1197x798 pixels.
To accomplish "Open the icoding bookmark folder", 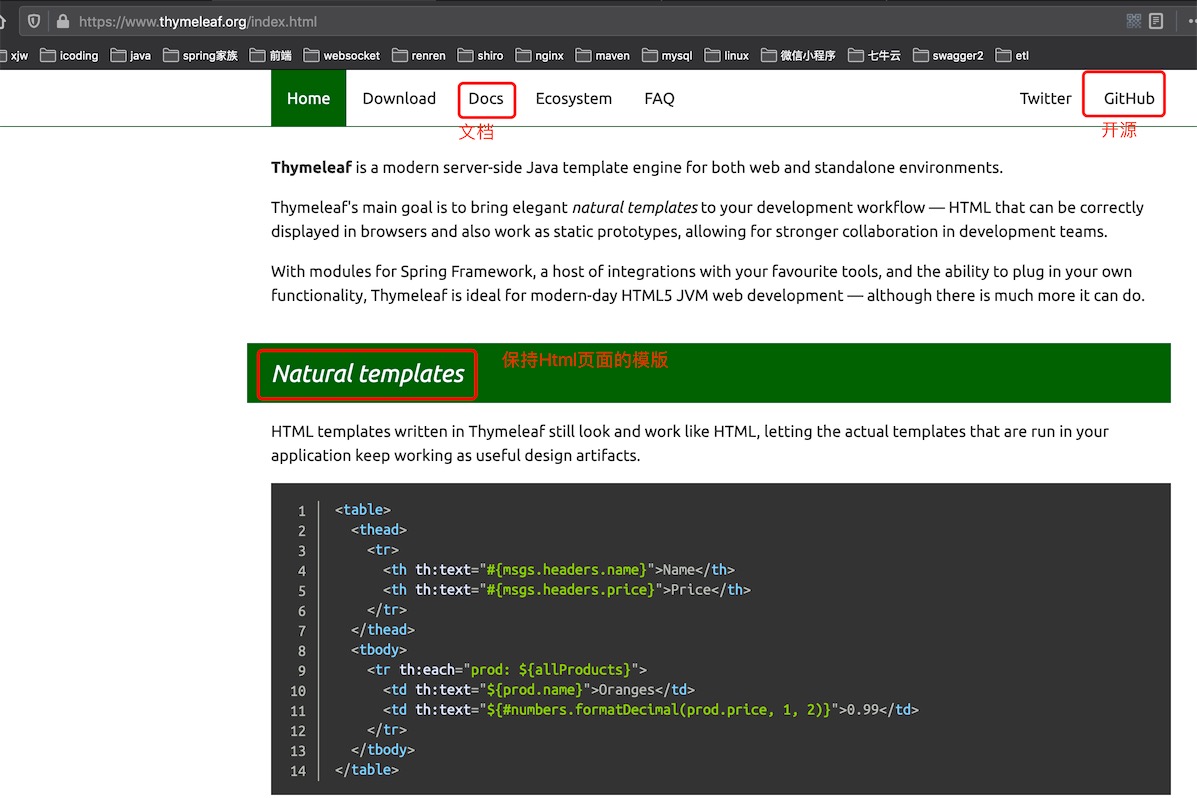I will coord(69,56).
